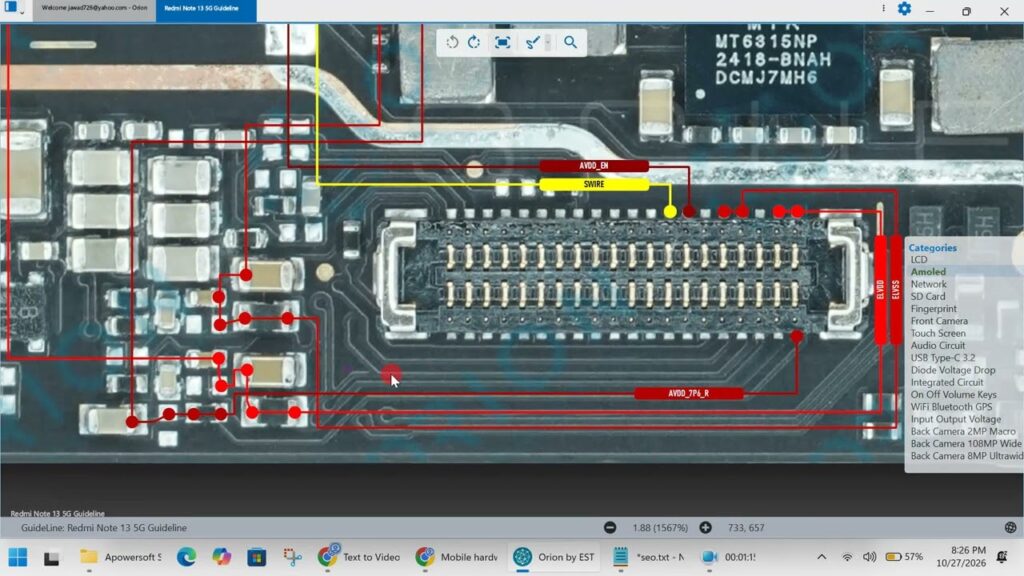Select the On Off Volume Keys category
This screenshot has width=1024, height=576.
pos(953,394)
